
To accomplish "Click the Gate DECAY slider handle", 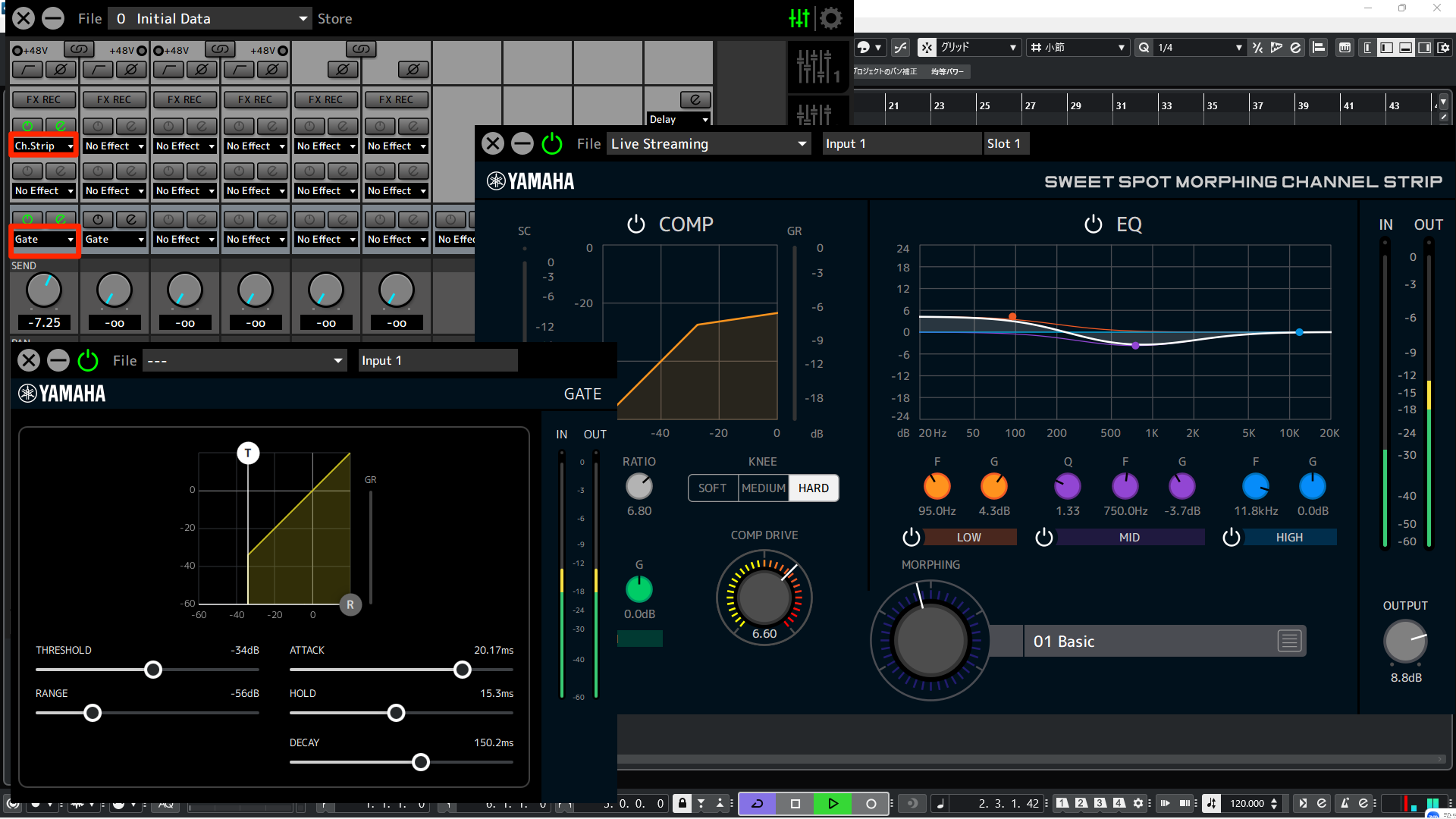I will coord(421,762).
